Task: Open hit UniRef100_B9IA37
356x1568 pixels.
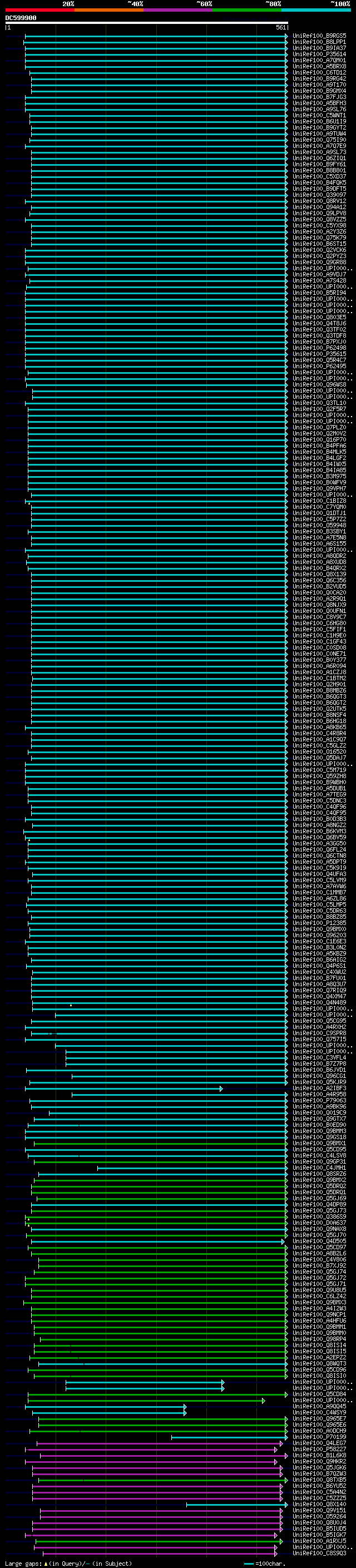Action: pos(319,48)
